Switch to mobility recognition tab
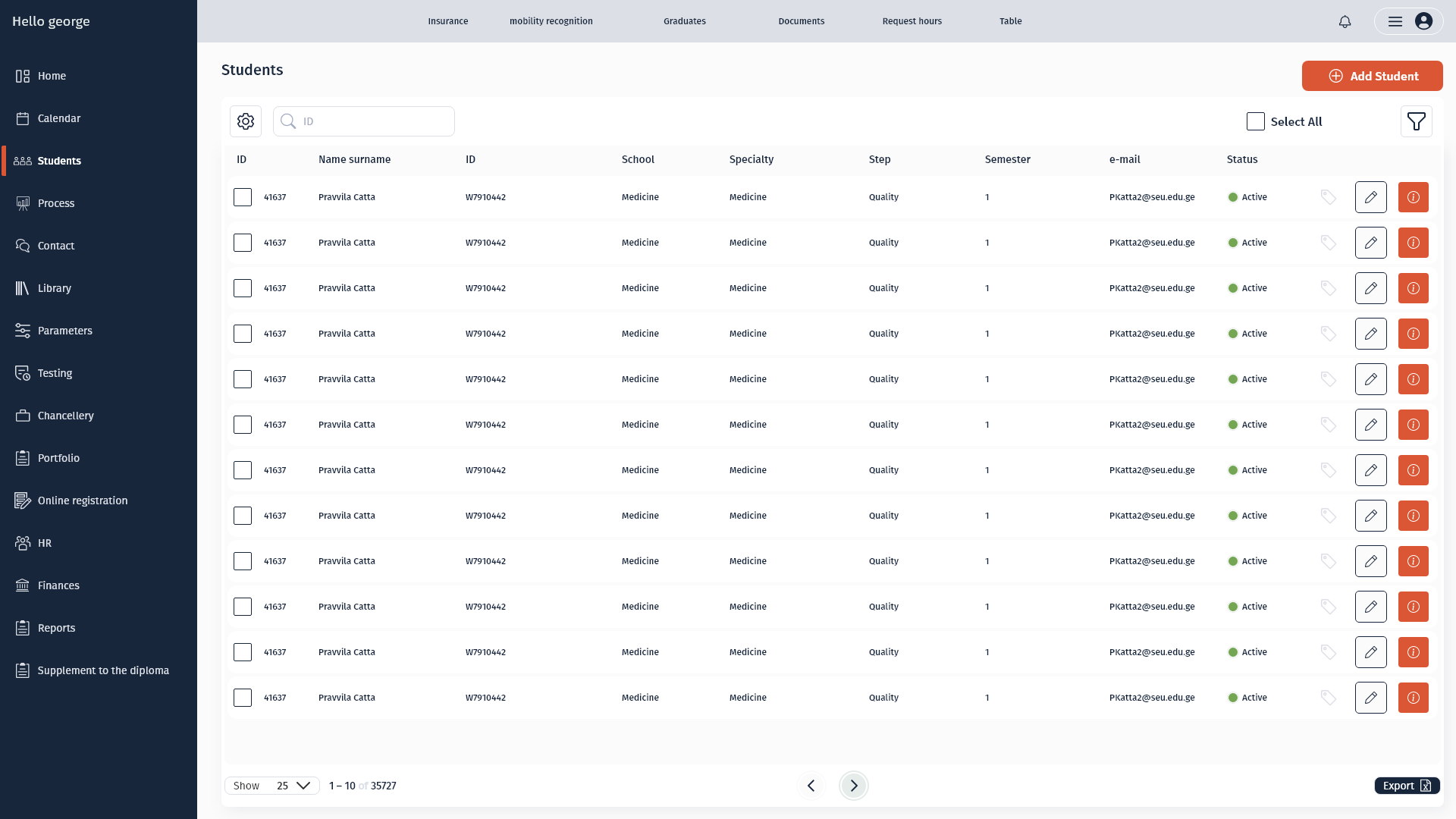The image size is (1456, 819). coord(551,21)
